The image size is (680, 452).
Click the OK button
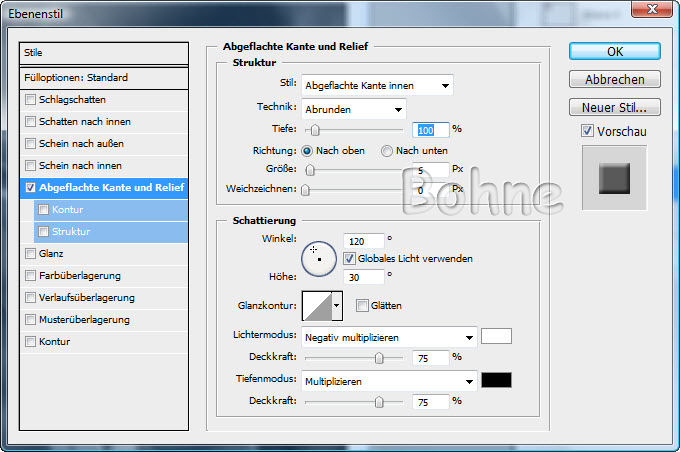(614, 51)
